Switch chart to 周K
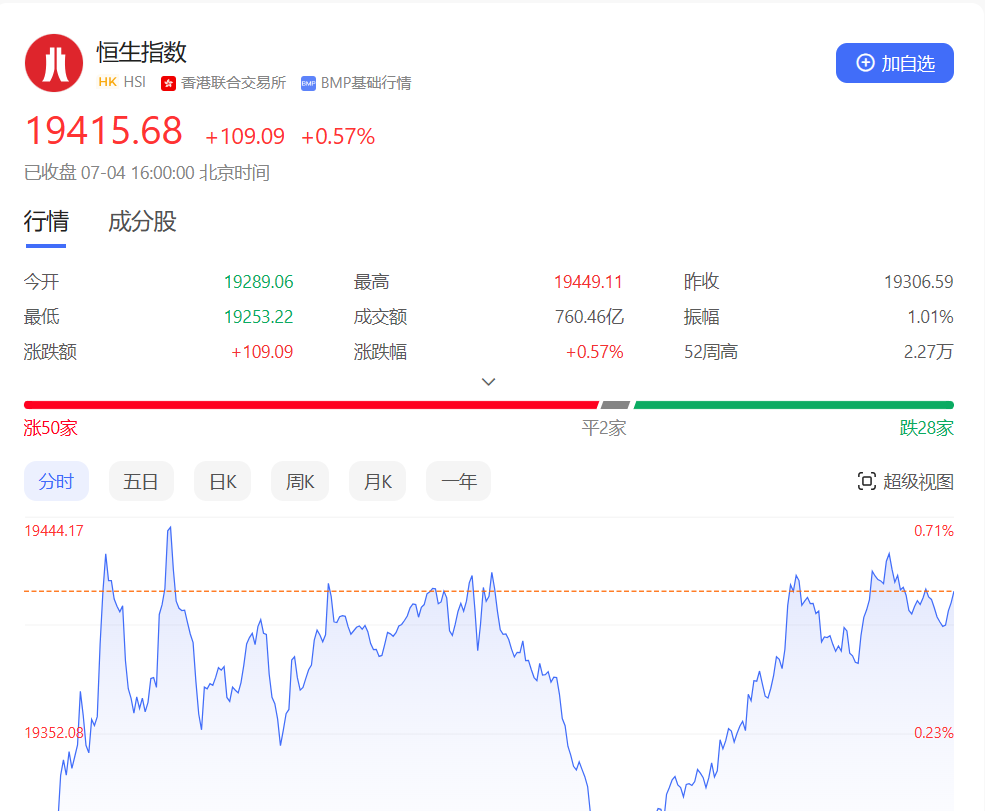The image size is (985, 811). [300, 482]
